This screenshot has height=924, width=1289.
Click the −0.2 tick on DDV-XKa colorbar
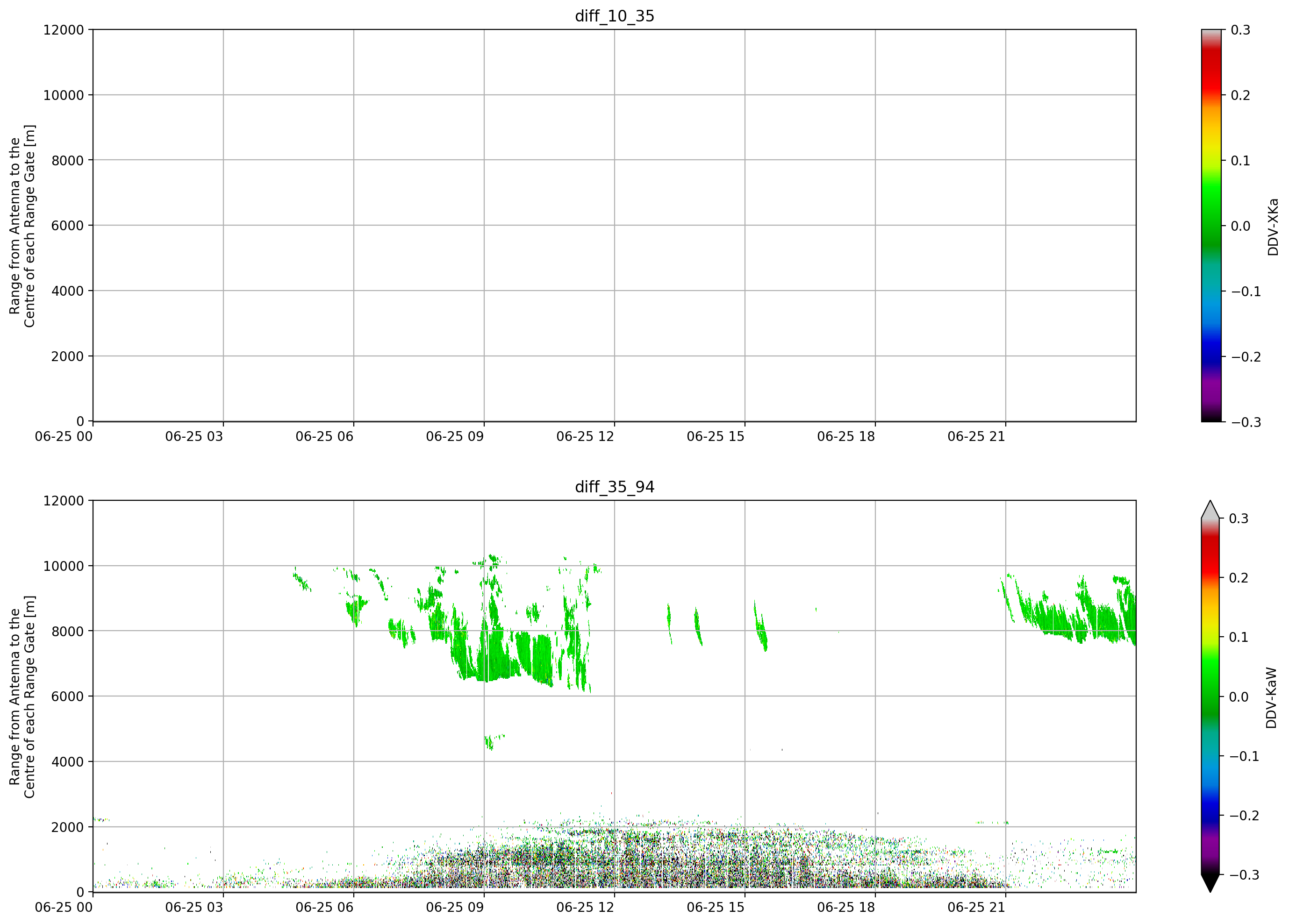pos(1246,356)
